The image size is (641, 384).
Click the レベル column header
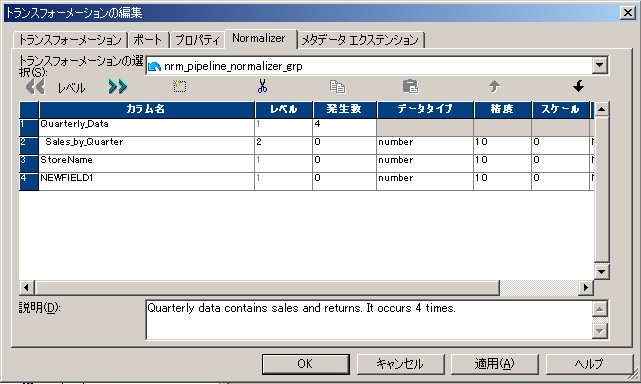pos(284,109)
